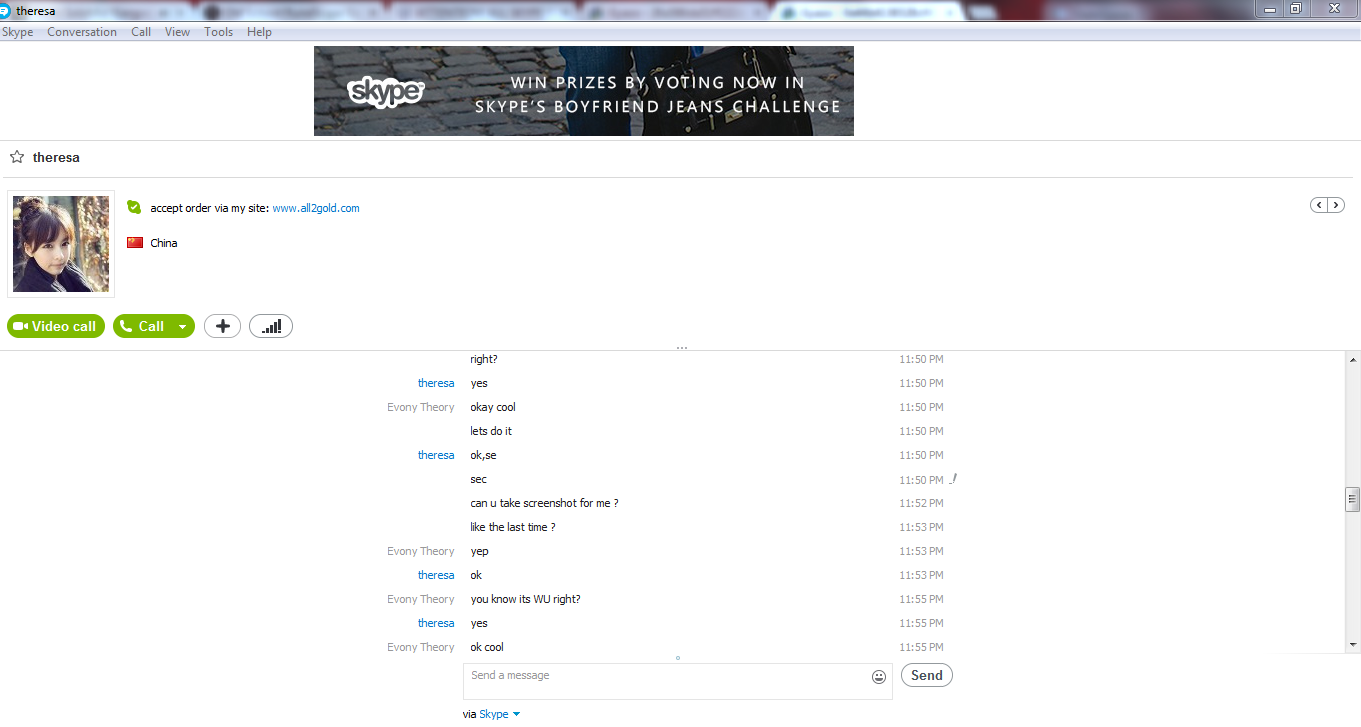Click message 'yep' from Evony Theory

479,551
